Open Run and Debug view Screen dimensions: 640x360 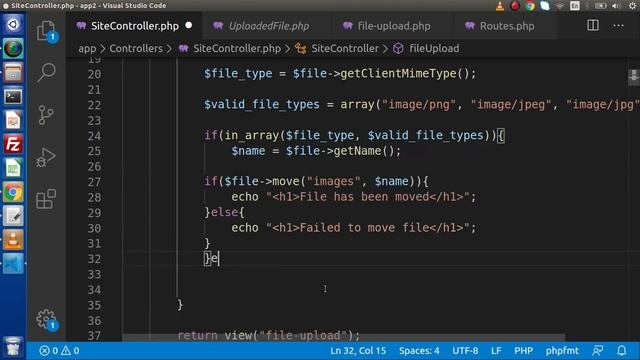(x=46, y=157)
